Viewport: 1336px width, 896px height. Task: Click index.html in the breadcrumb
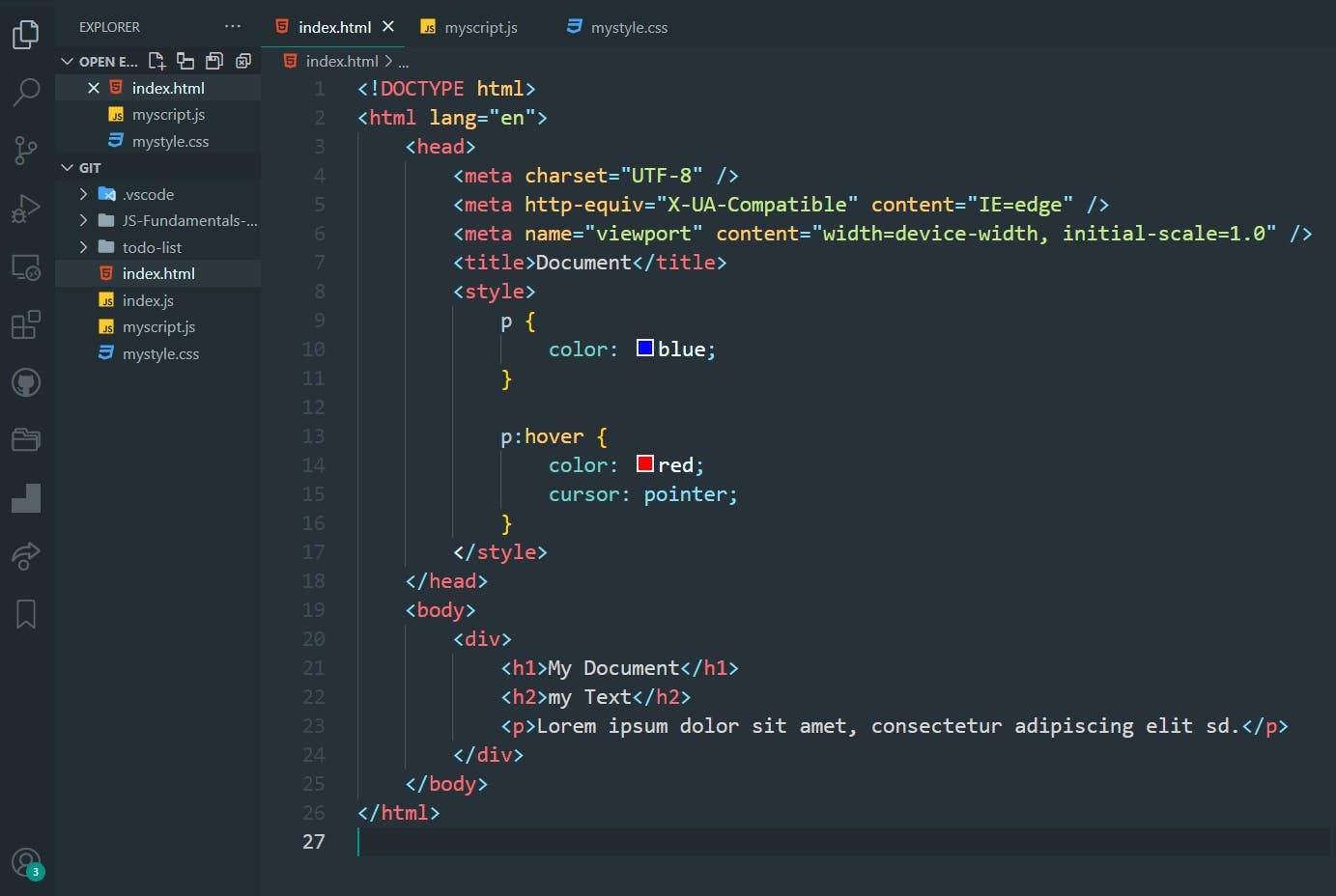point(342,61)
